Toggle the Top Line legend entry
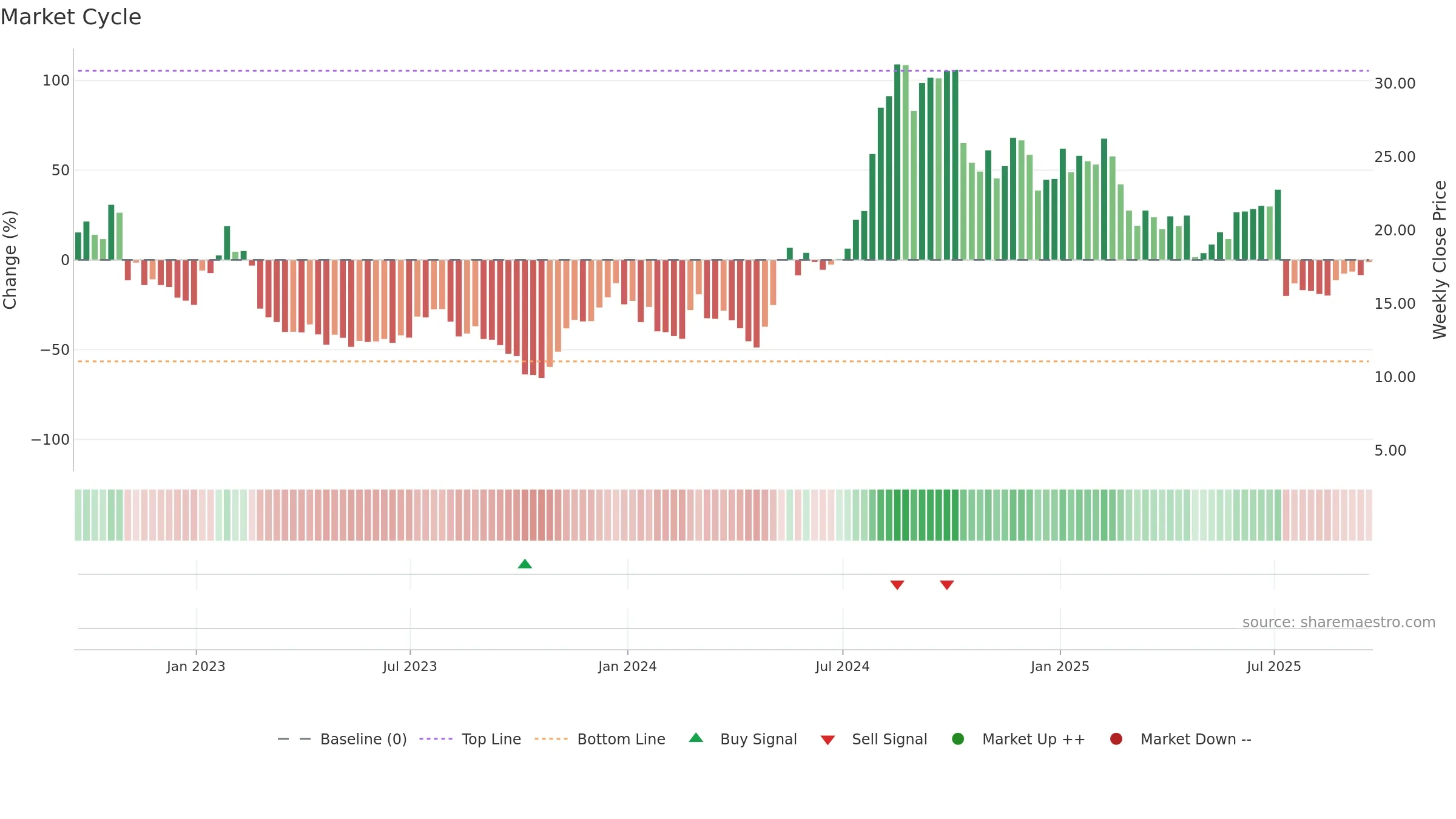The width and height of the screenshot is (1456, 819). [470, 739]
